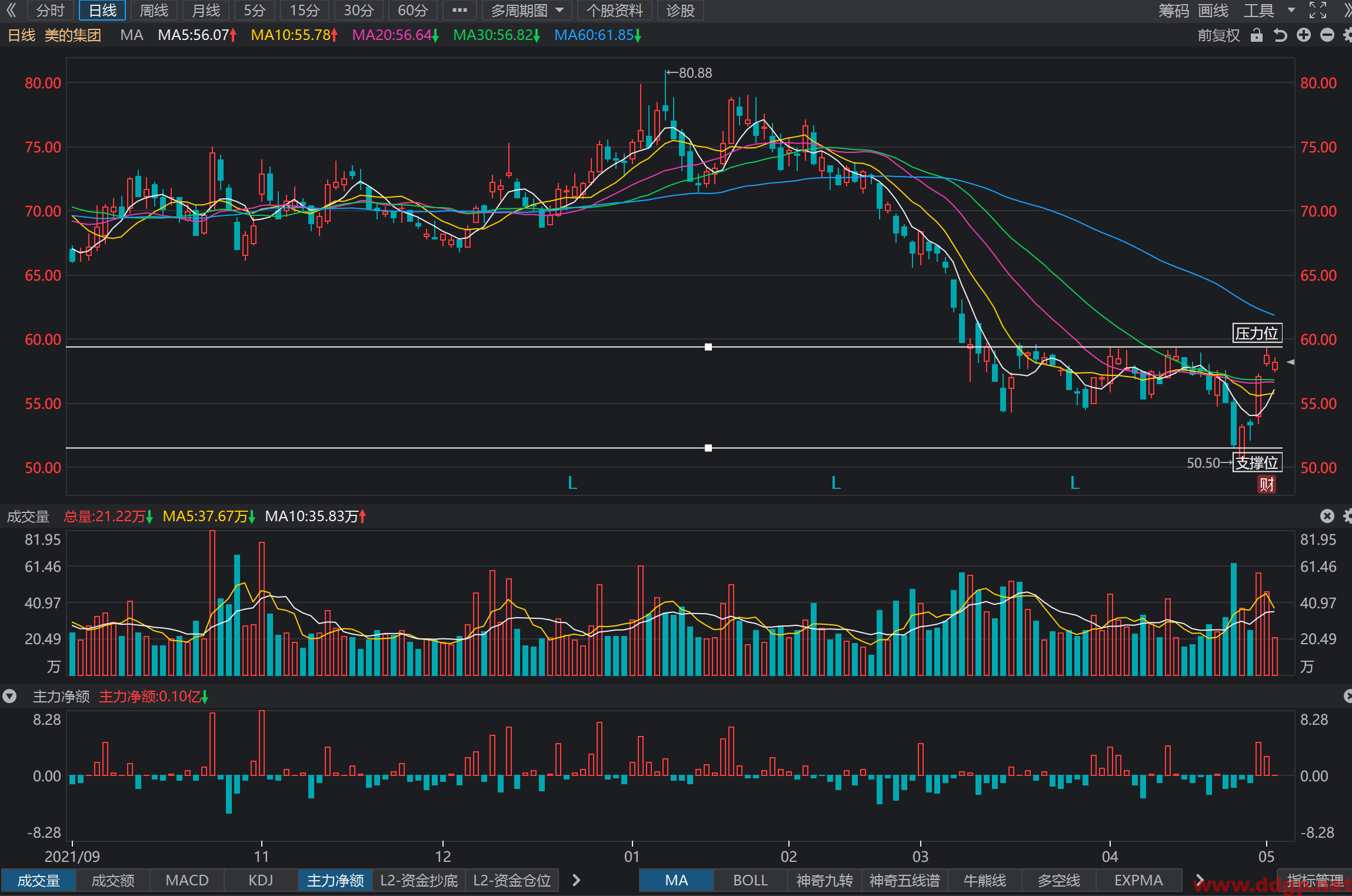Open 个股资料 stock information

615,10
